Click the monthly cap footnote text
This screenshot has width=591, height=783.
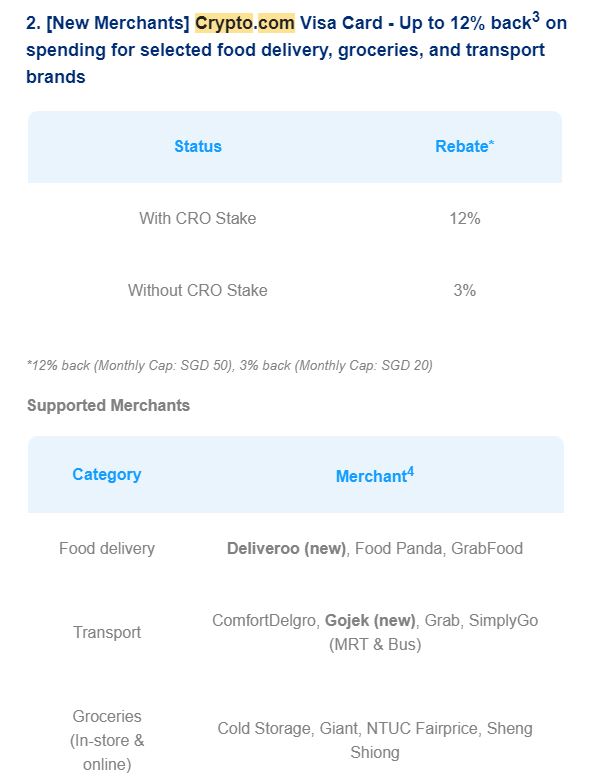[x=230, y=366]
